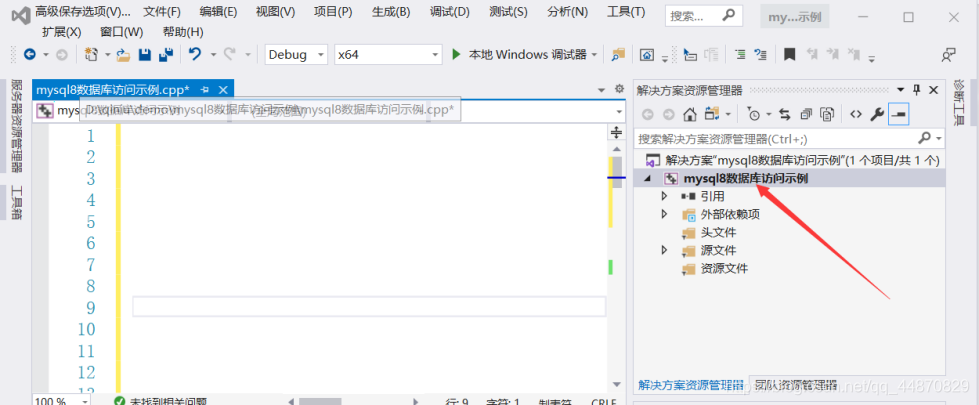Close the Solution Explorer panel
Screen dimensions: 979x405
click(934, 90)
